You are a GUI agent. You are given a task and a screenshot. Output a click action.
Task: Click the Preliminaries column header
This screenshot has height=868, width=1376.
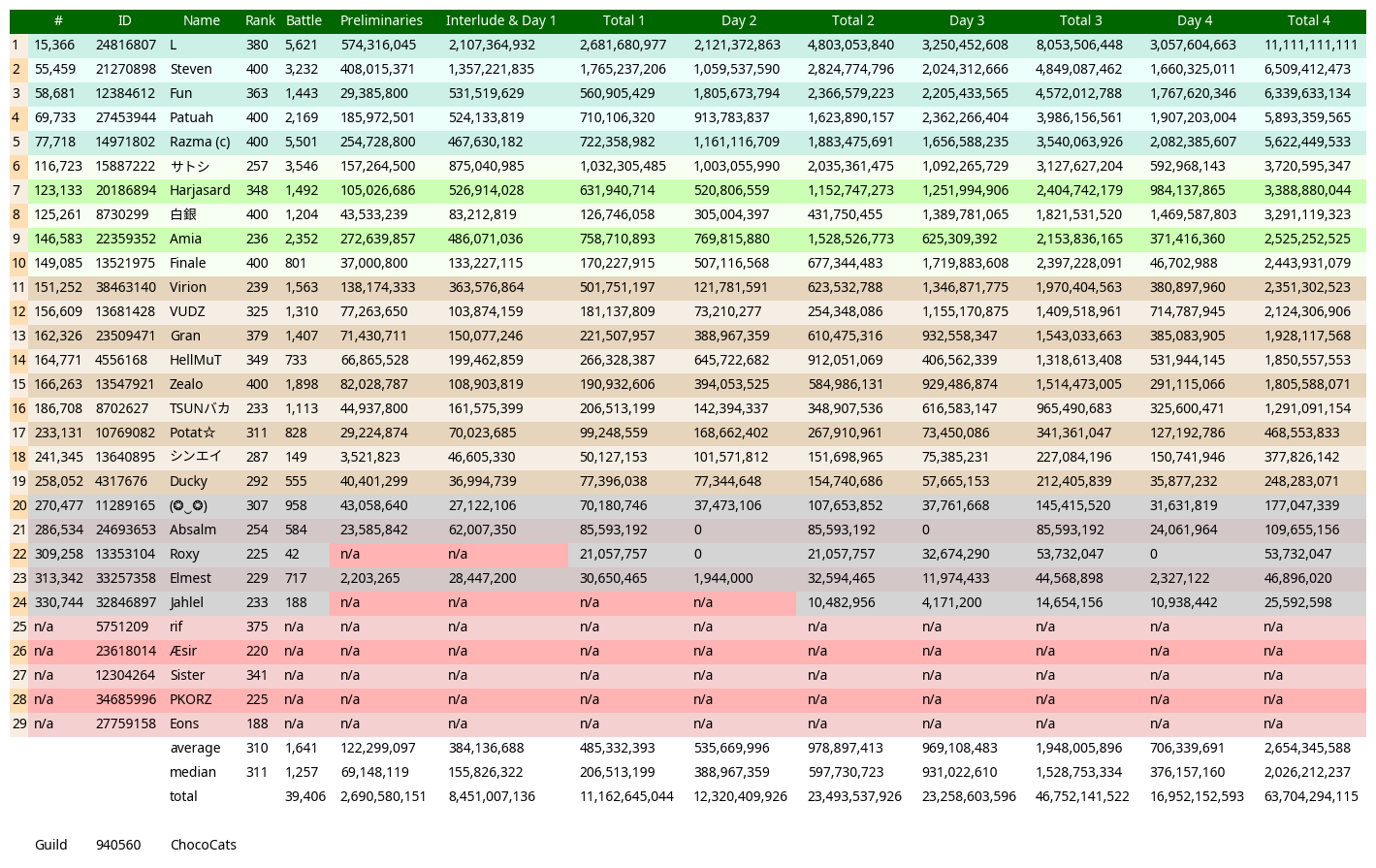(381, 20)
